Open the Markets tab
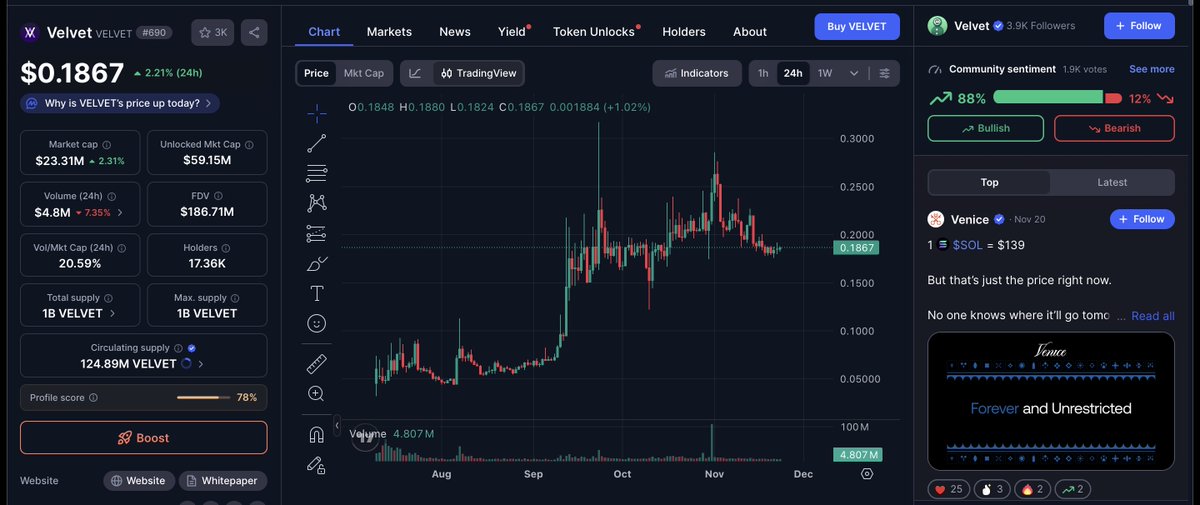Image resolution: width=1200 pixels, height=505 pixels. pos(389,31)
